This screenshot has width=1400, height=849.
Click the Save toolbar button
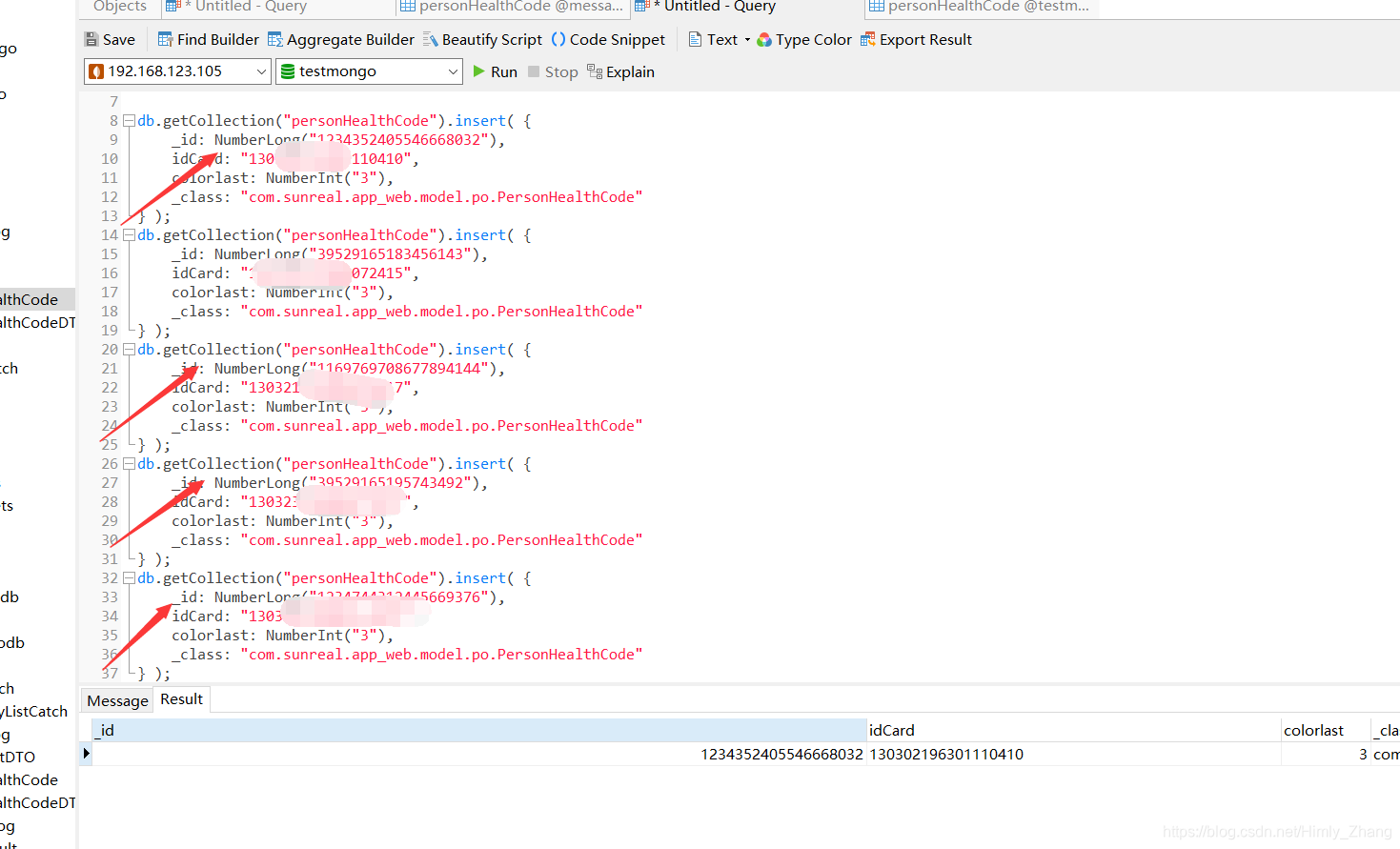click(110, 39)
